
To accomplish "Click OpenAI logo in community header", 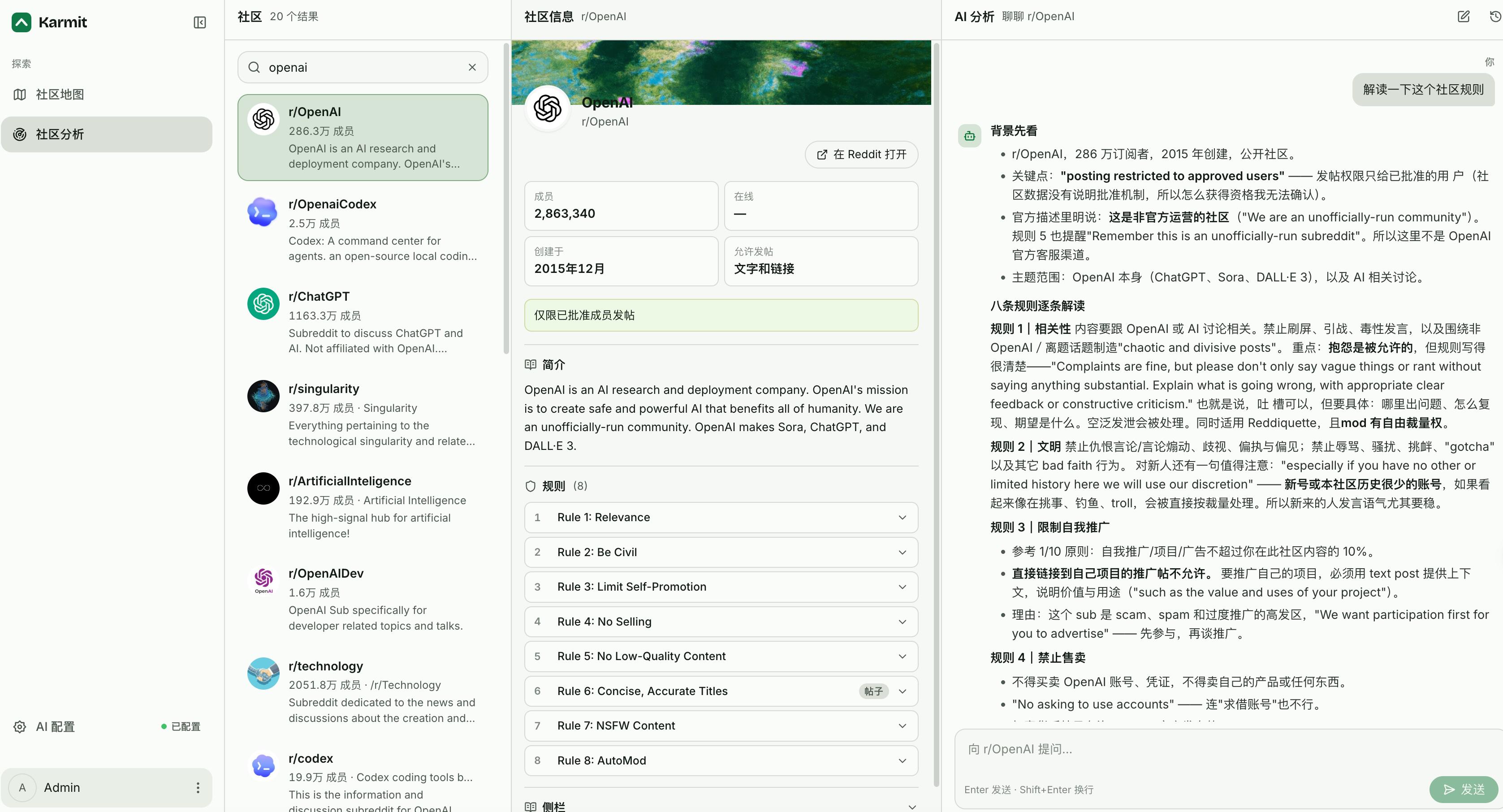I will [x=547, y=108].
